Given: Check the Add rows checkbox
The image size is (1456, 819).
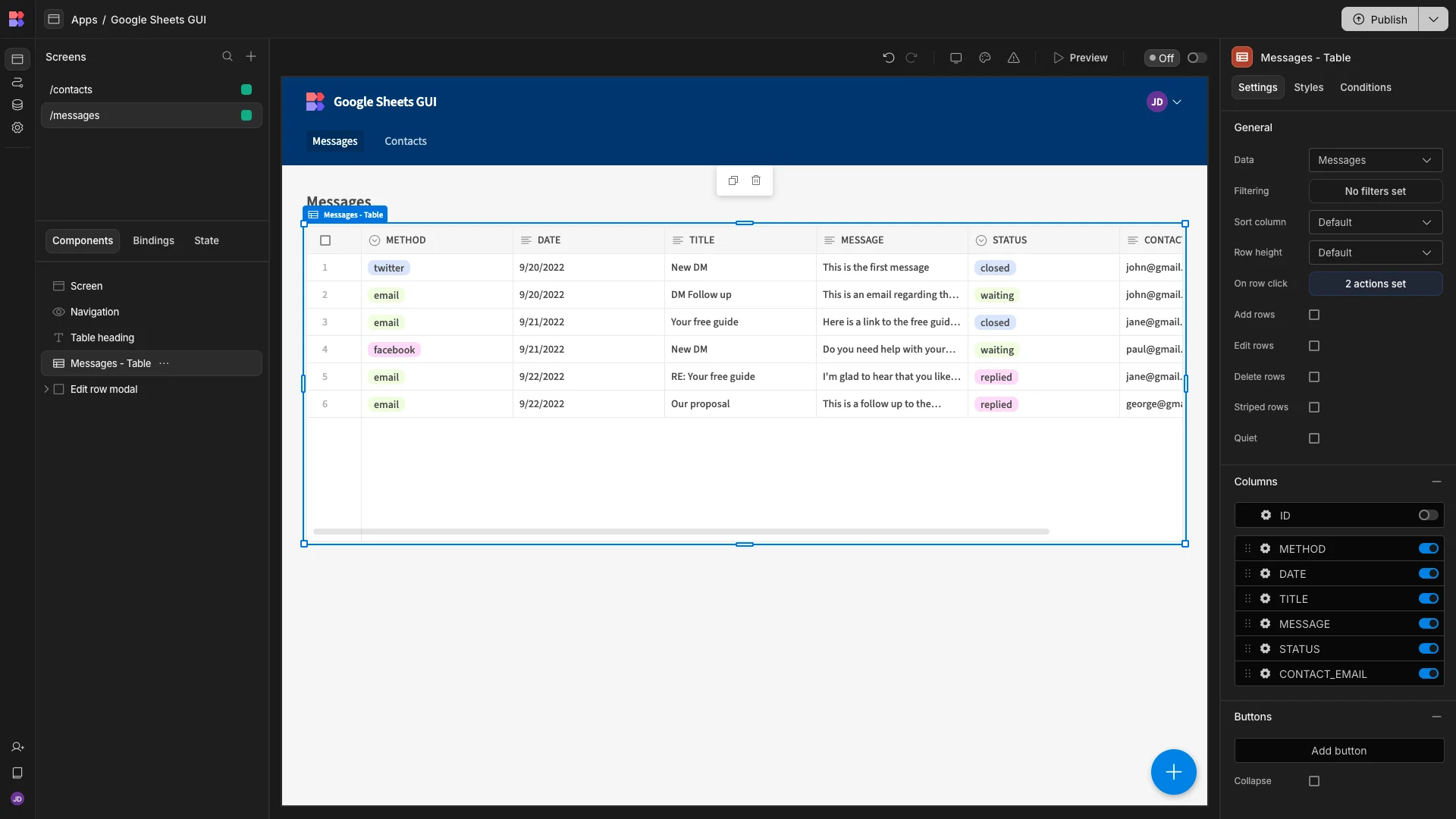Looking at the screenshot, I should 1314,315.
